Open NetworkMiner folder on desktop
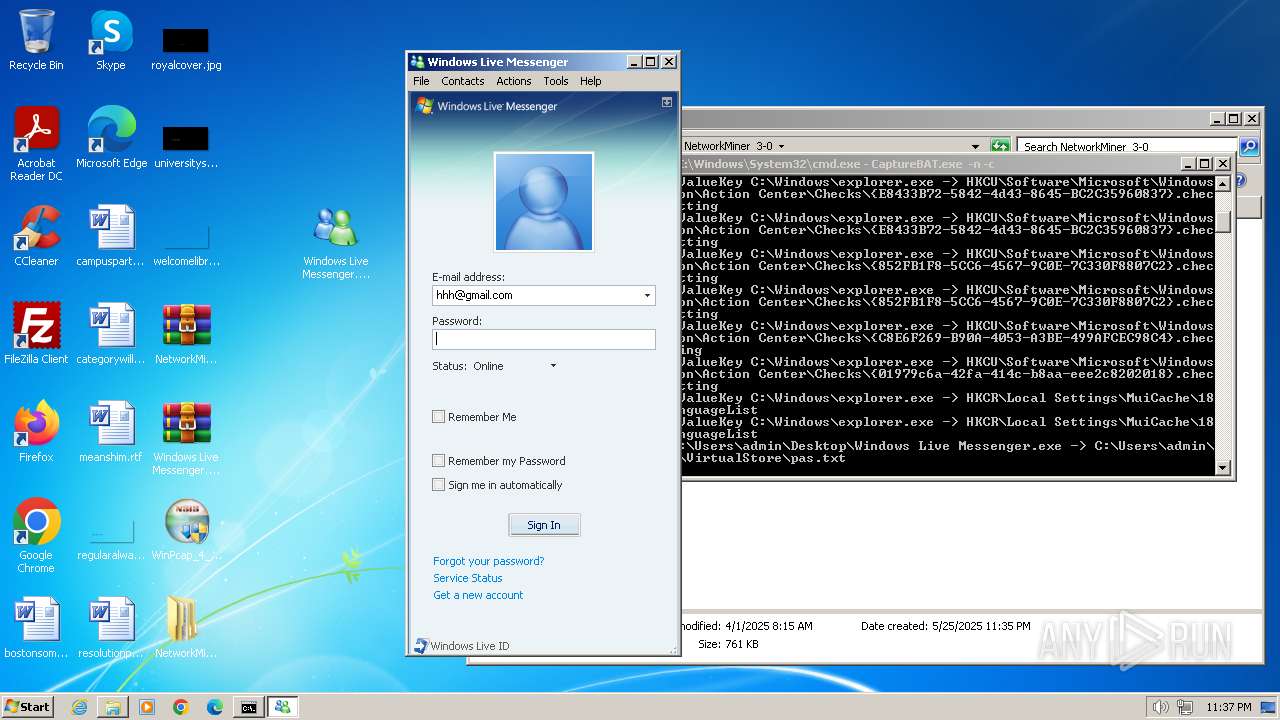1280x720 pixels. click(186, 628)
